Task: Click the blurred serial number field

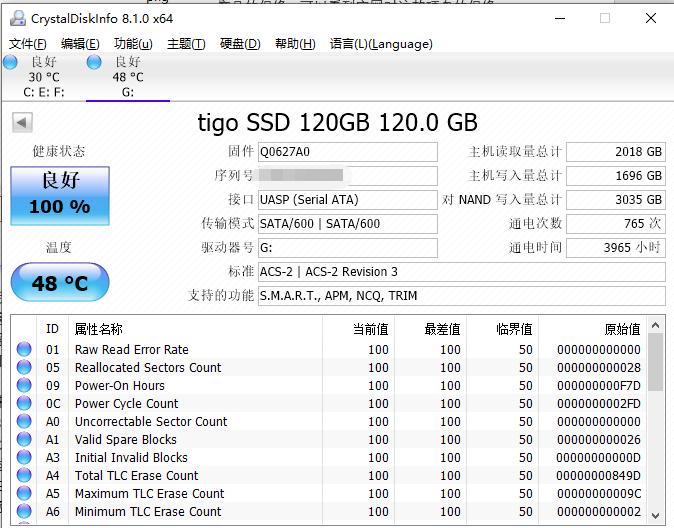Action: click(x=348, y=176)
